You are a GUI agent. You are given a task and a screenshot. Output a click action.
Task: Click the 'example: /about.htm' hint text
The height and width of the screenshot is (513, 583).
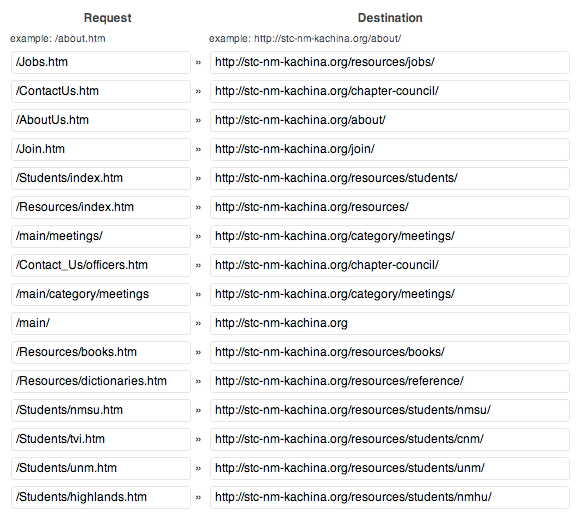coord(58,39)
